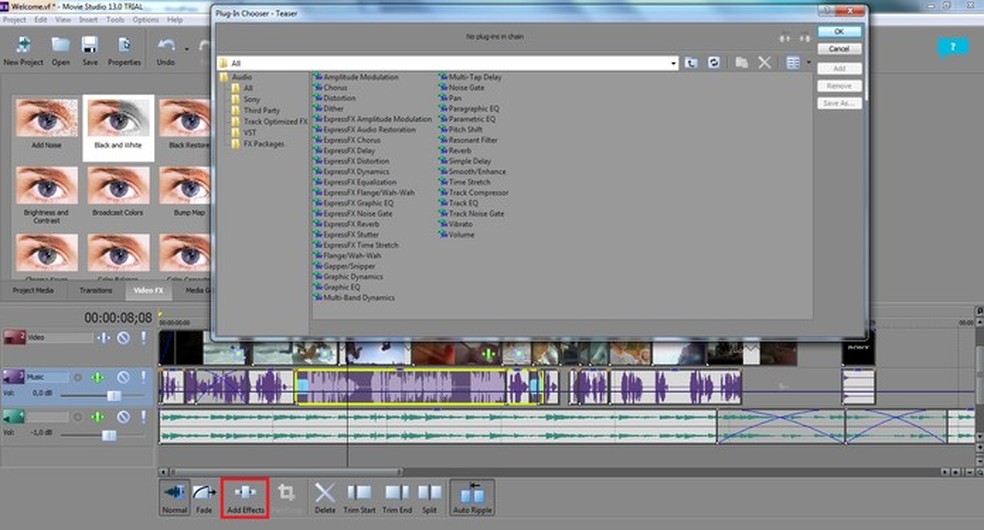This screenshot has height=530, width=984.
Task: Toggle the Auto Ripple button
Action: click(473, 498)
